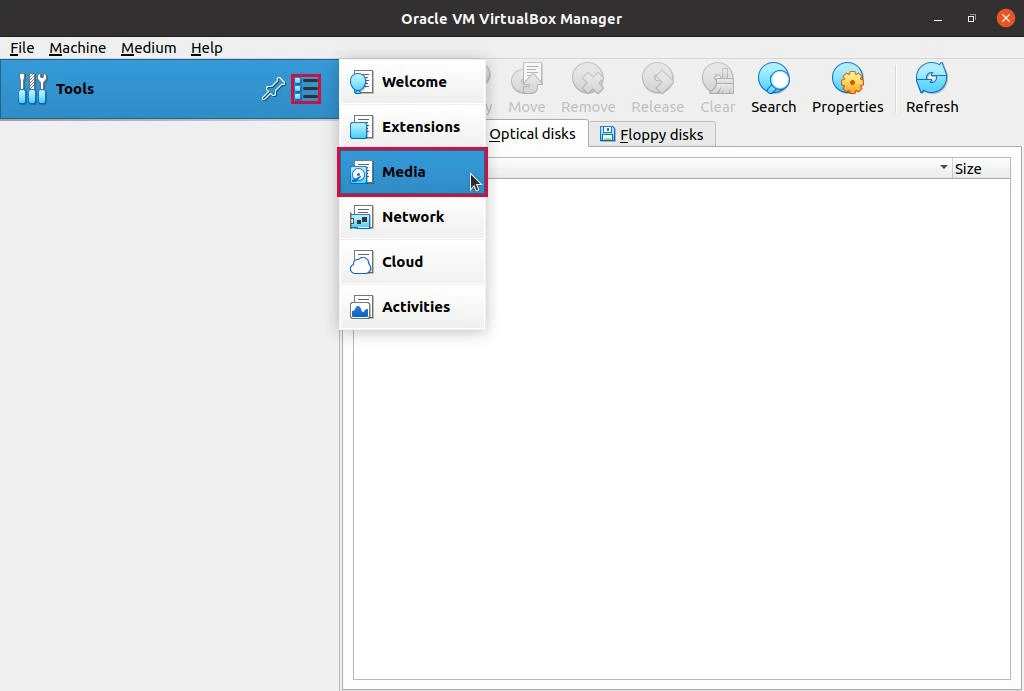
Task: Click the Tools hamburger menu icon
Action: pyautogui.click(x=306, y=89)
